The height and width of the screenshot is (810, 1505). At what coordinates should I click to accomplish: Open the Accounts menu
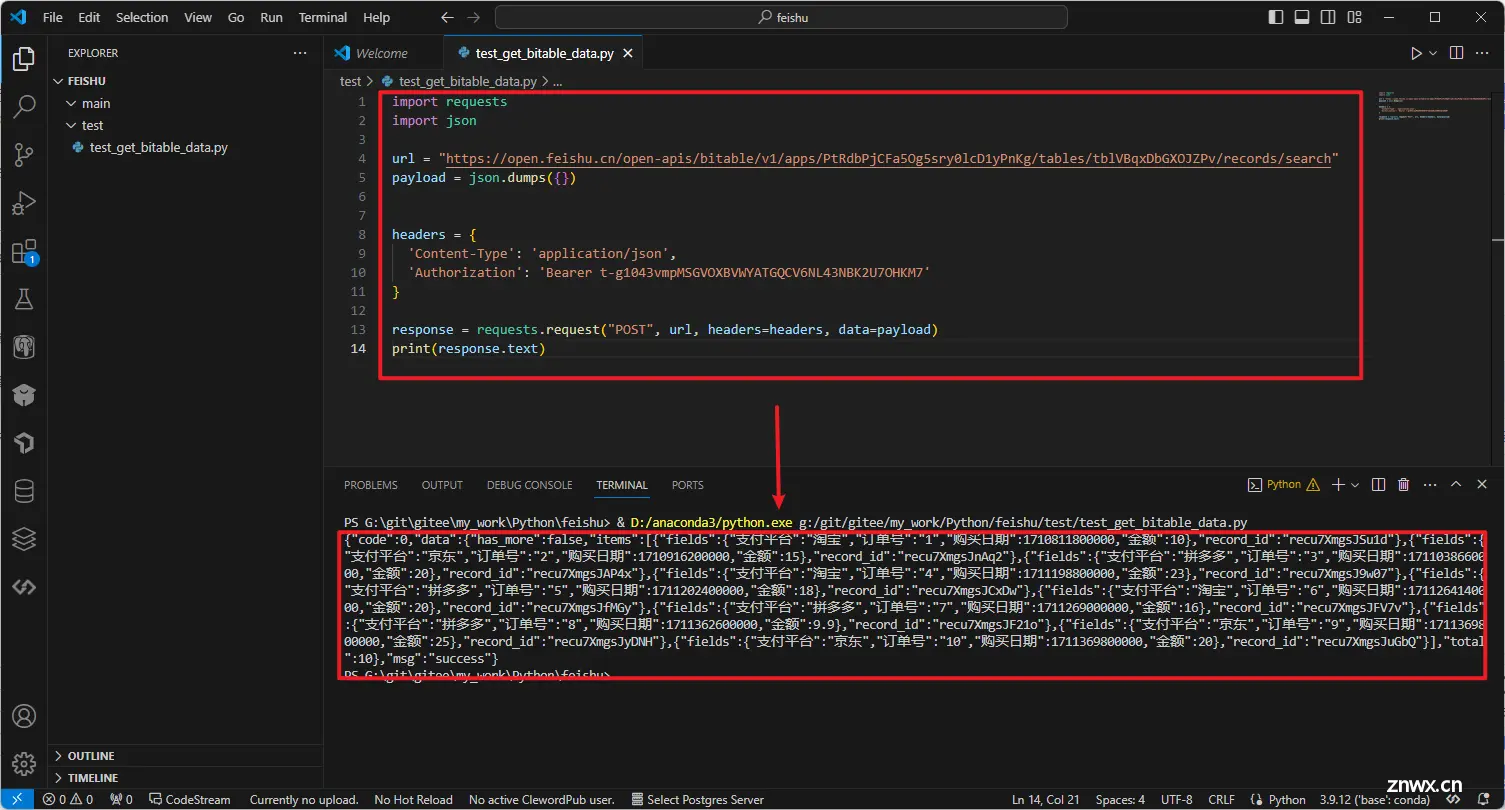pos(24,716)
